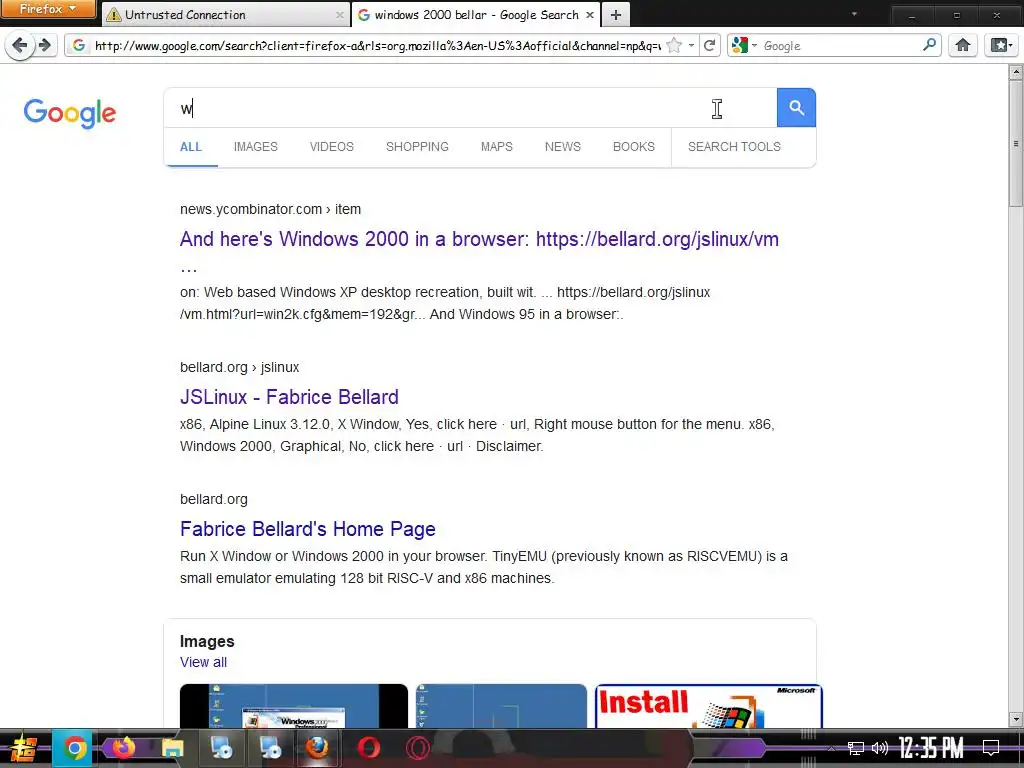Open Fabrice Bellard's Home Page result

tap(308, 529)
